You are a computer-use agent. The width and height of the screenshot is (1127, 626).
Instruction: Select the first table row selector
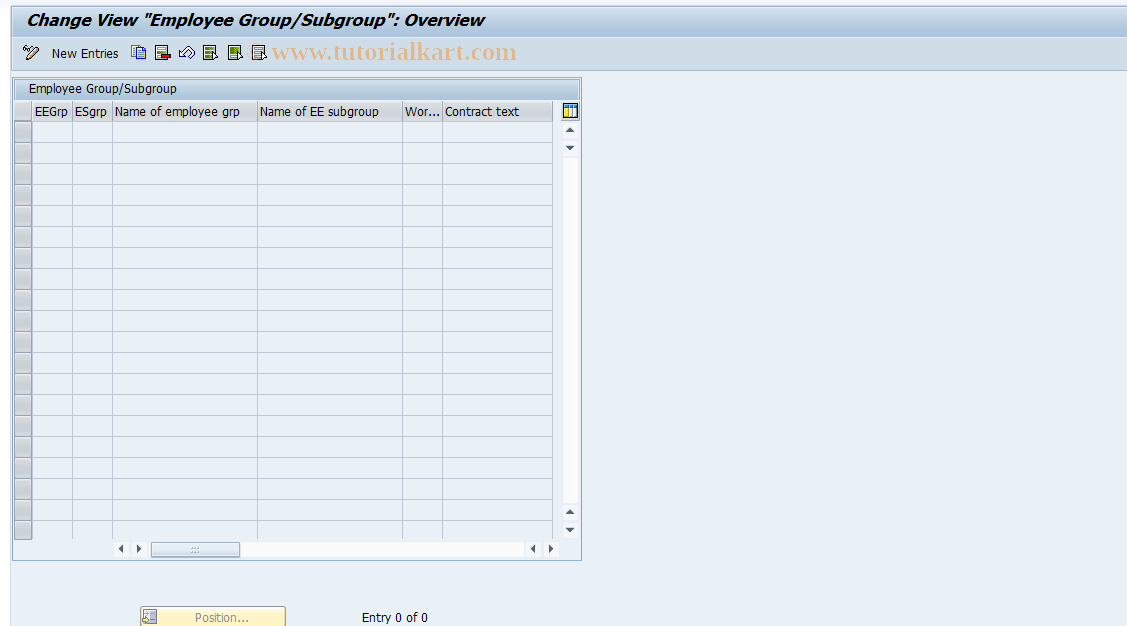(23, 132)
